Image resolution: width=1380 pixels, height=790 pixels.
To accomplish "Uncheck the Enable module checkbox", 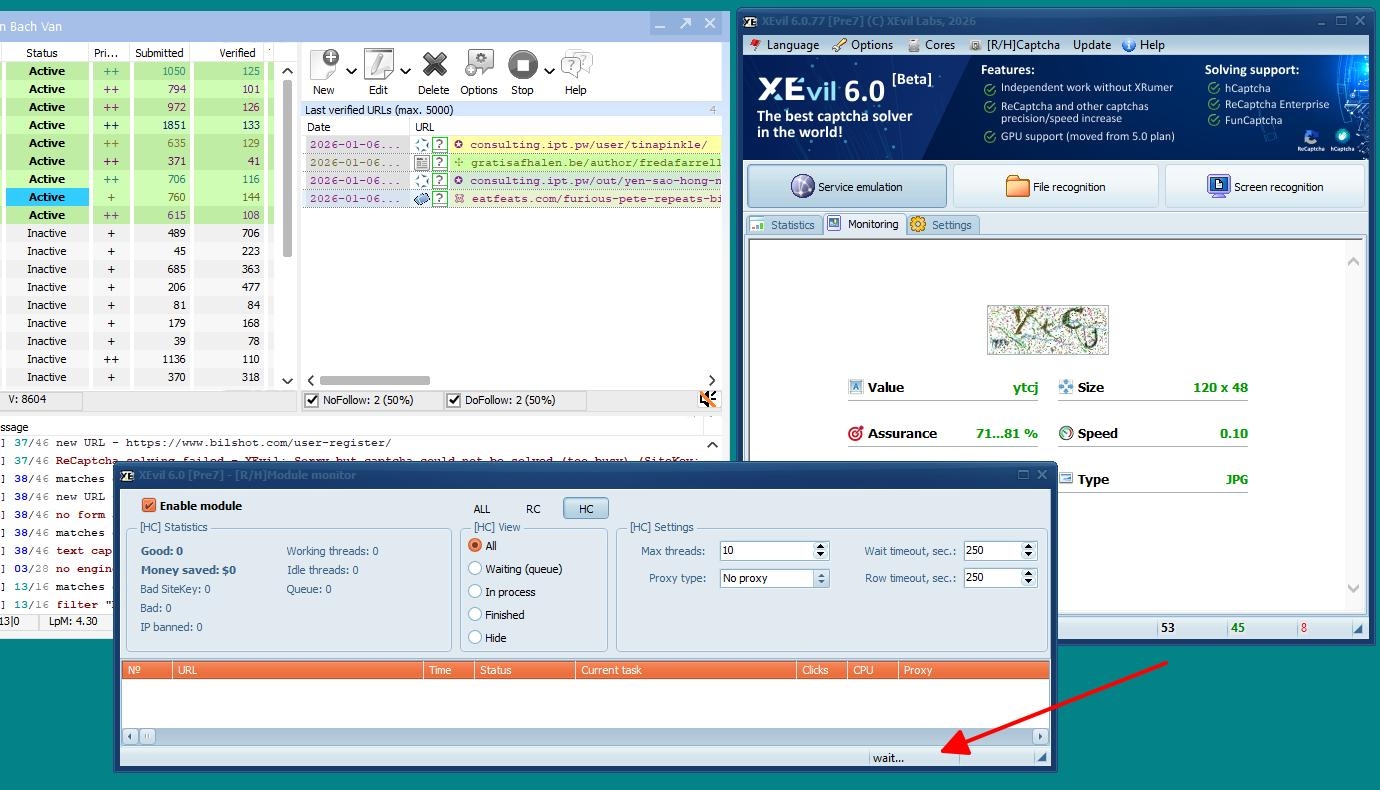I will tap(149, 506).
